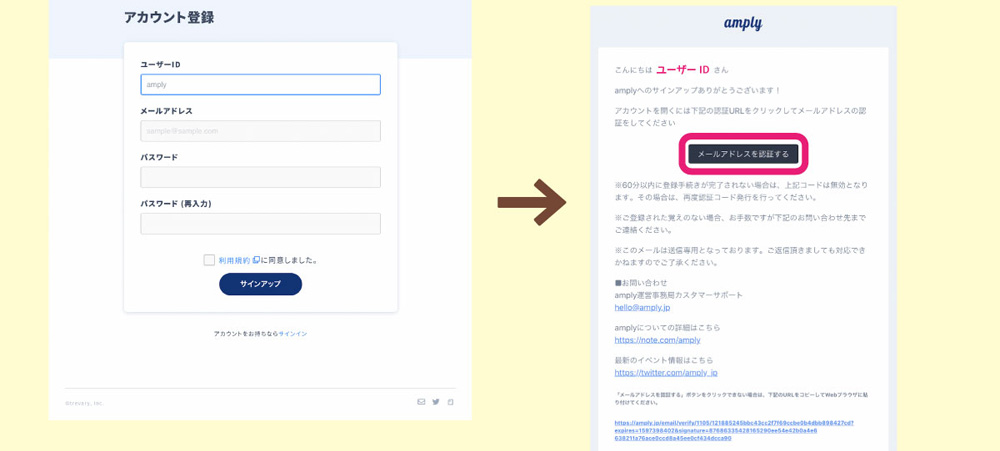Open the hello@amply.jp email link
Viewport: 1000px width, 451px height.
pos(642,307)
